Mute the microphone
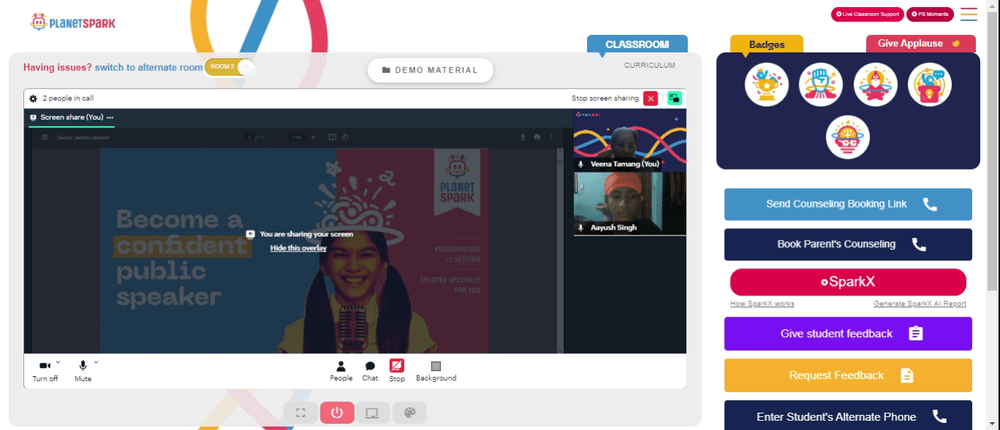The width and height of the screenshot is (1000, 430). point(83,371)
